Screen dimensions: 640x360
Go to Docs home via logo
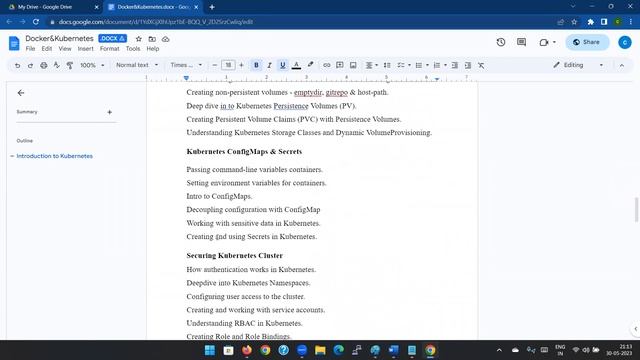pos(14,43)
